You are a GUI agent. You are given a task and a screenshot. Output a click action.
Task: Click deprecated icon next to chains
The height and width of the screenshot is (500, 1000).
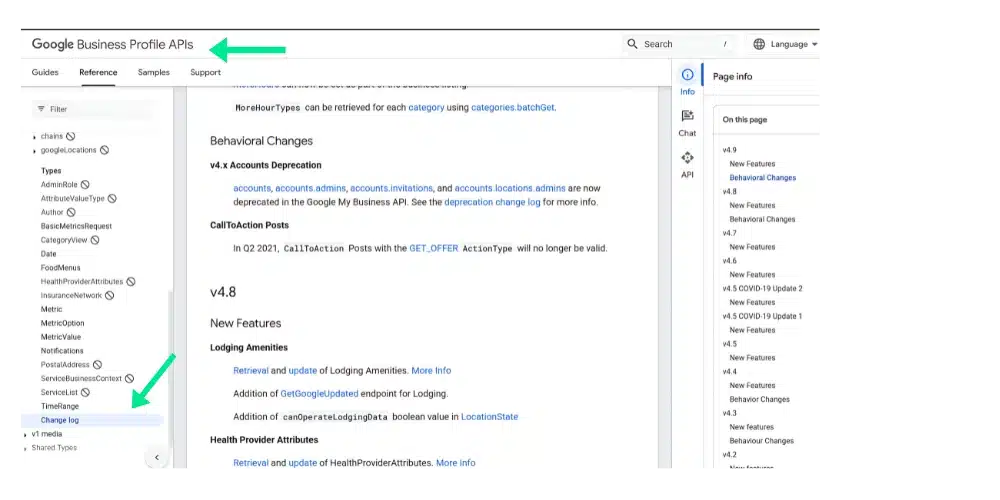71,136
